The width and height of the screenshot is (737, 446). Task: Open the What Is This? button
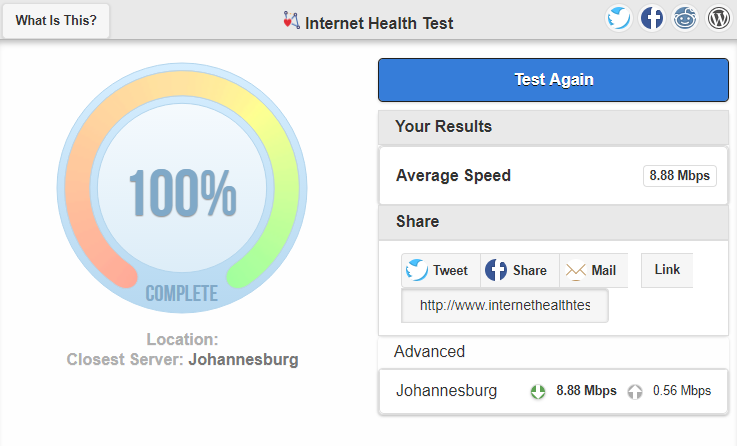pos(56,21)
